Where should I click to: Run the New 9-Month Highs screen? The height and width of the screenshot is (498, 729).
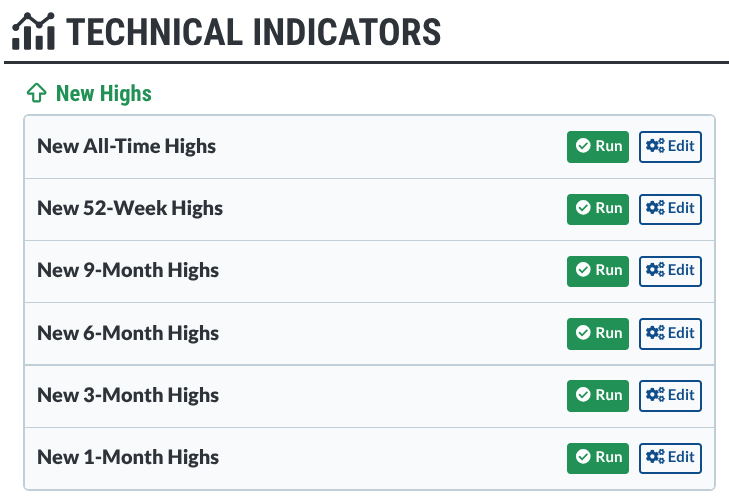[598, 270]
